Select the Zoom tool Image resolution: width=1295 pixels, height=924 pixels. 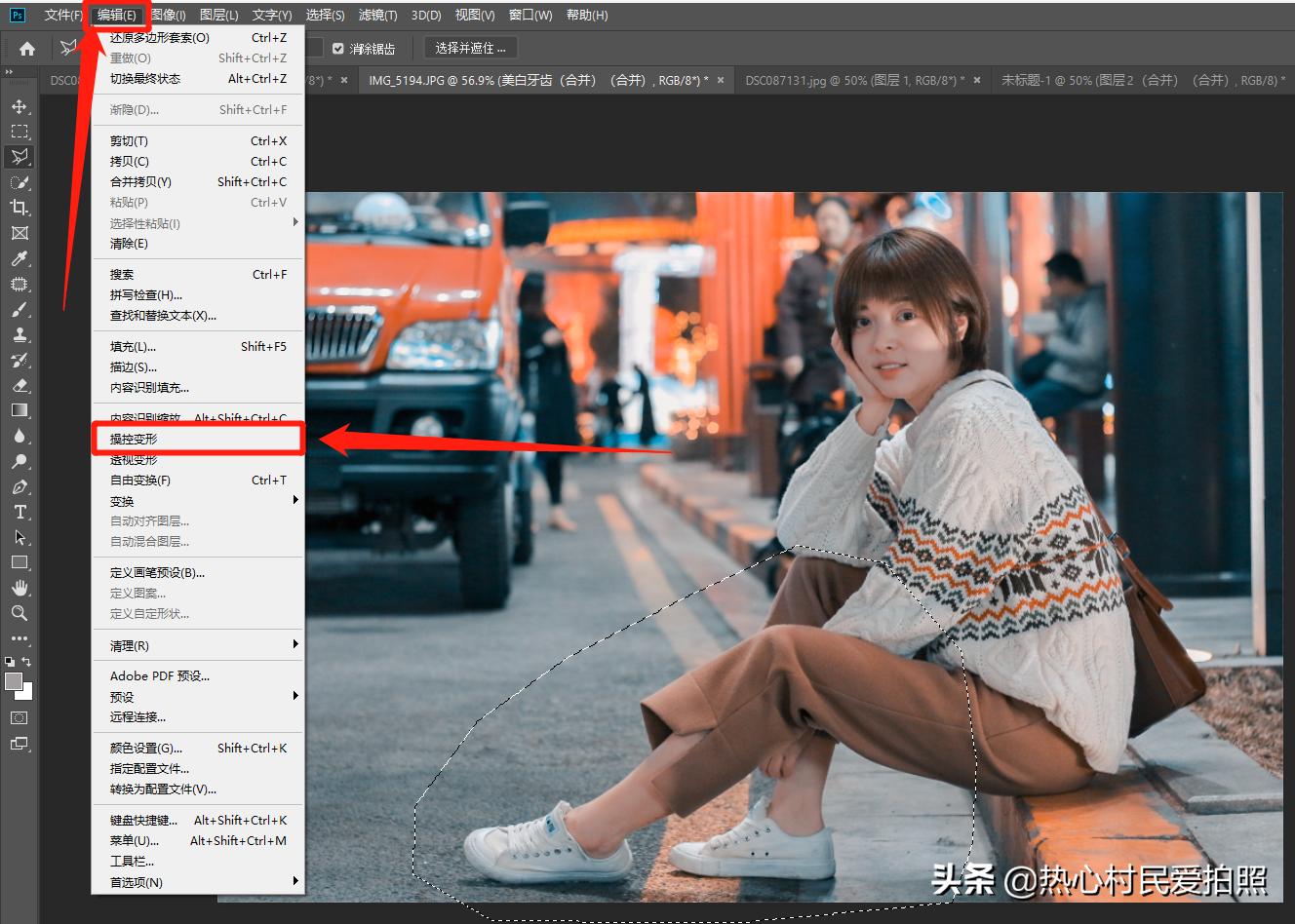pos(20,613)
